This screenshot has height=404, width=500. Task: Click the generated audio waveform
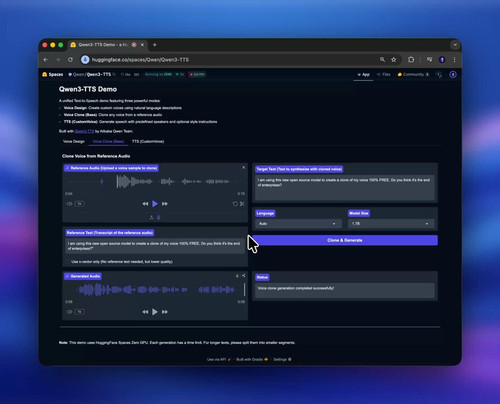pos(155,290)
